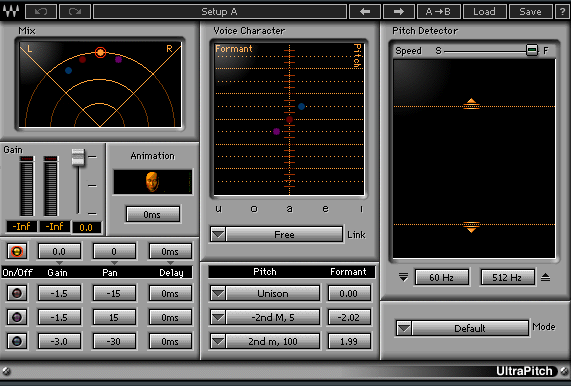Click purple voice pan value 15
Image resolution: width=571 pixels, height=386 pixels.
(114, 317)
